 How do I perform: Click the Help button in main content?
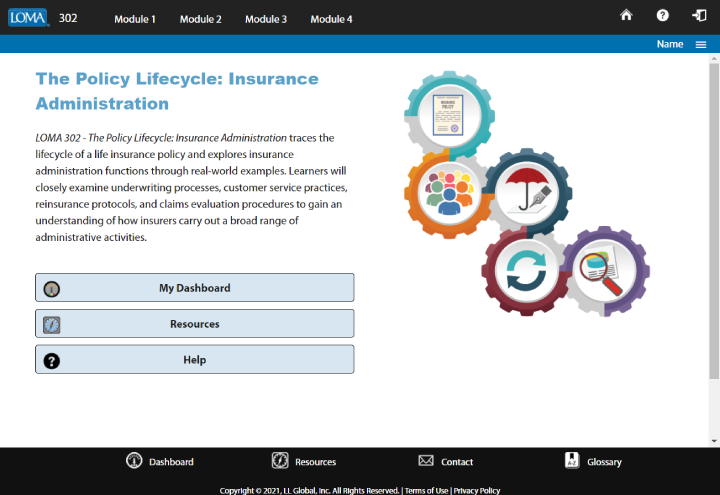tap(195, 360)
